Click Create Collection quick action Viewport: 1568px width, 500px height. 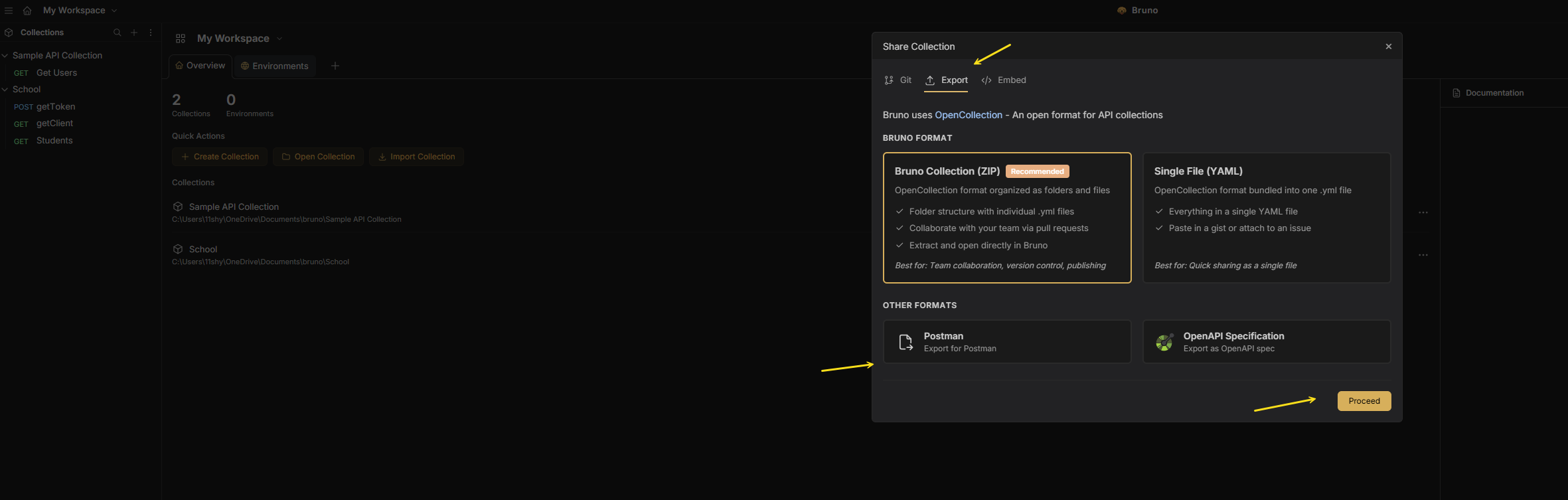click(x=220, y=157)
